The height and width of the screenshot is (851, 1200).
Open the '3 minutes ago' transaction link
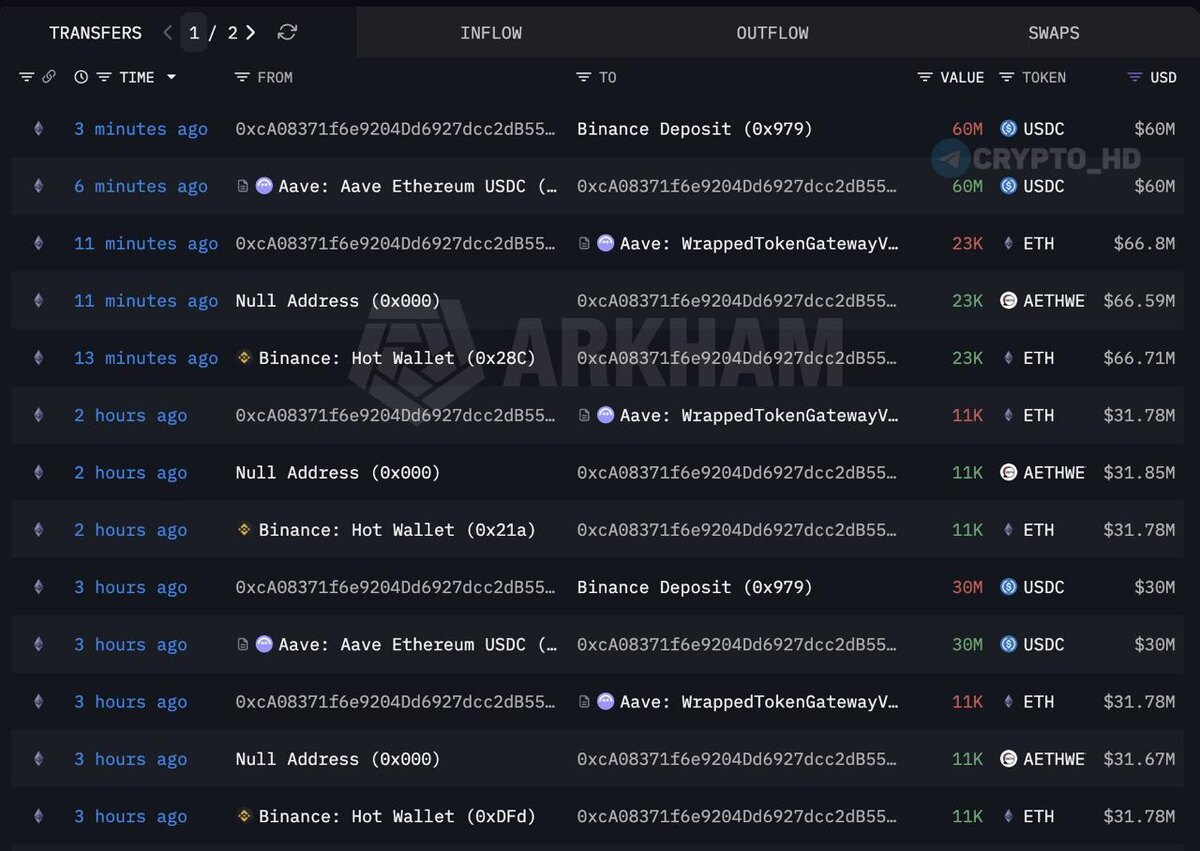tap(141, 129)
